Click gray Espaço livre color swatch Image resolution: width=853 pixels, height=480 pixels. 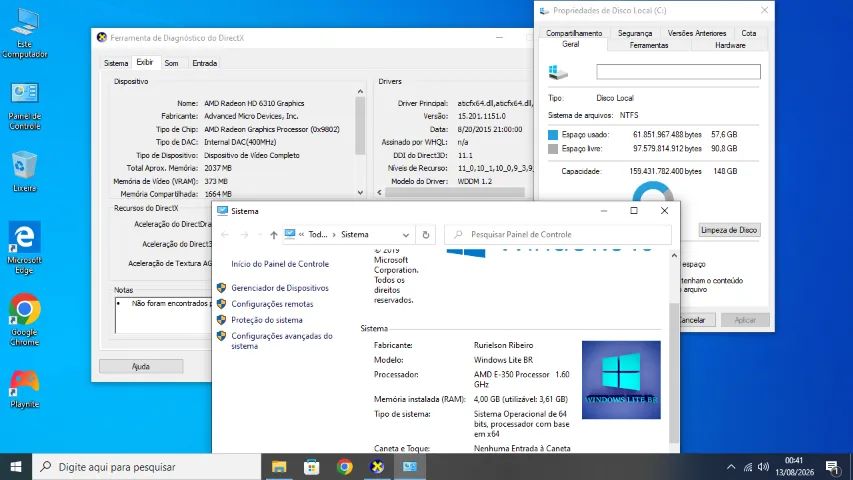point(553,149)
